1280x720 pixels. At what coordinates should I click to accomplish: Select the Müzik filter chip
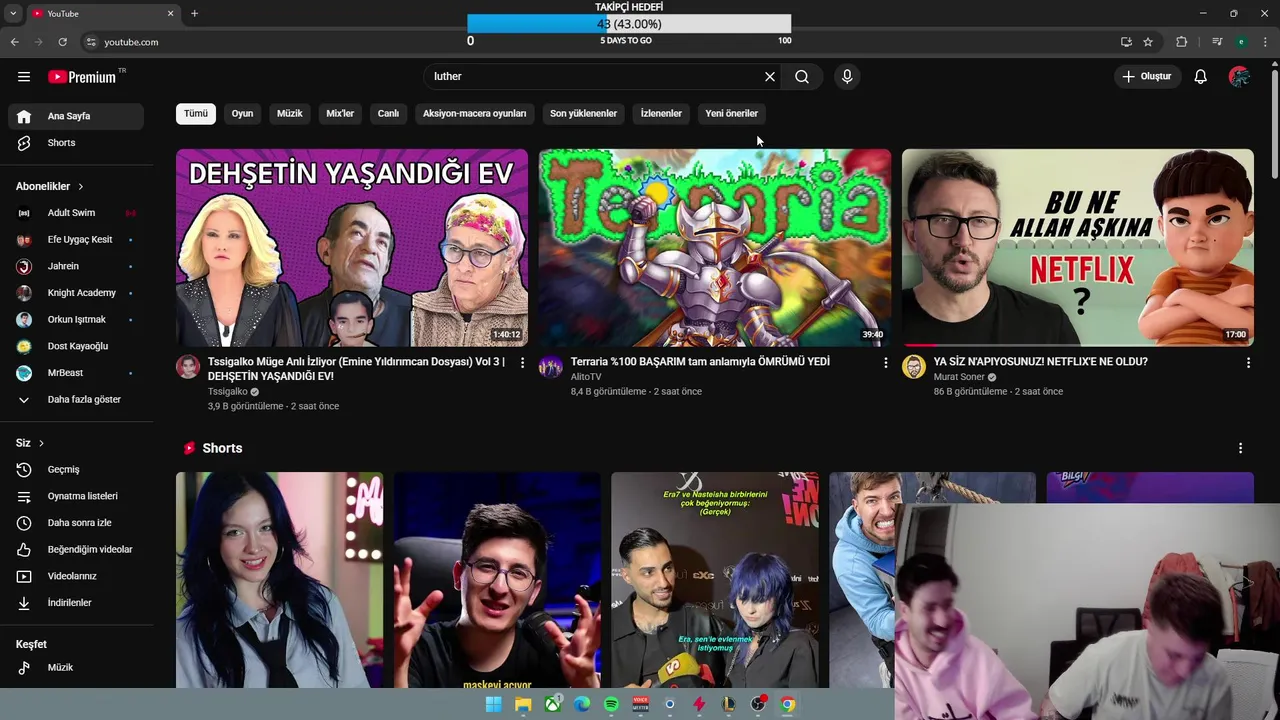click(290, 114)
